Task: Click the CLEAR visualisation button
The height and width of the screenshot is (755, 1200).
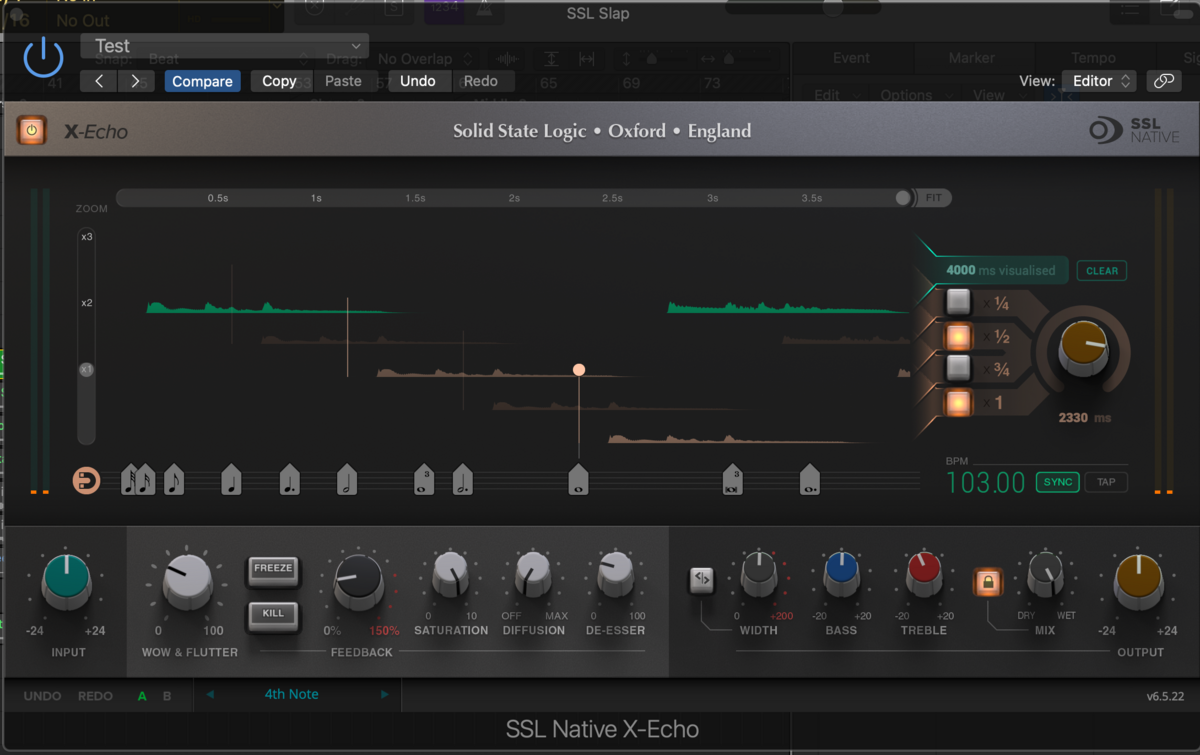Action: coord(1101,271)
